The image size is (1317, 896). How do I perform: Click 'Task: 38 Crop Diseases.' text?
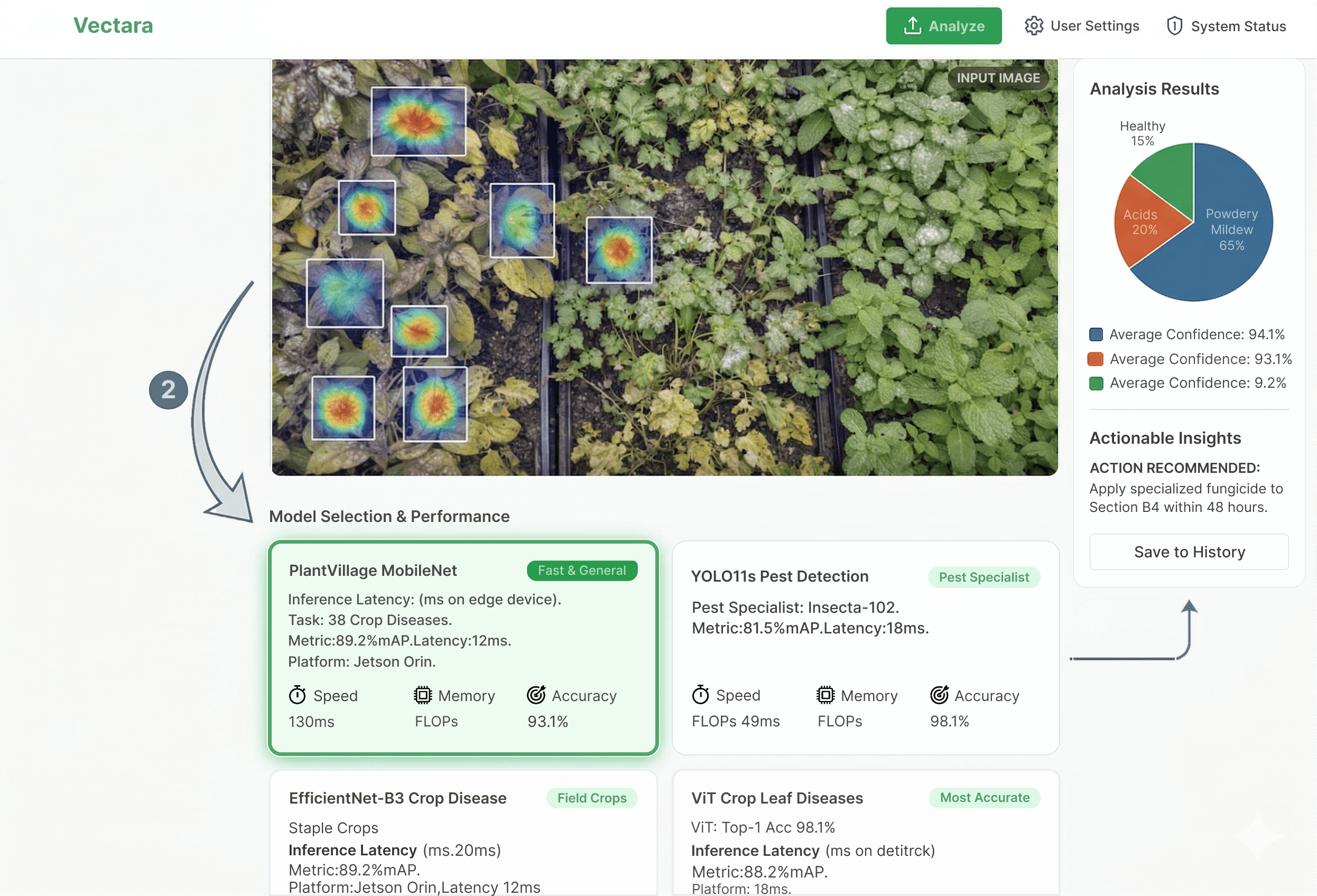(x=369, y=620)
